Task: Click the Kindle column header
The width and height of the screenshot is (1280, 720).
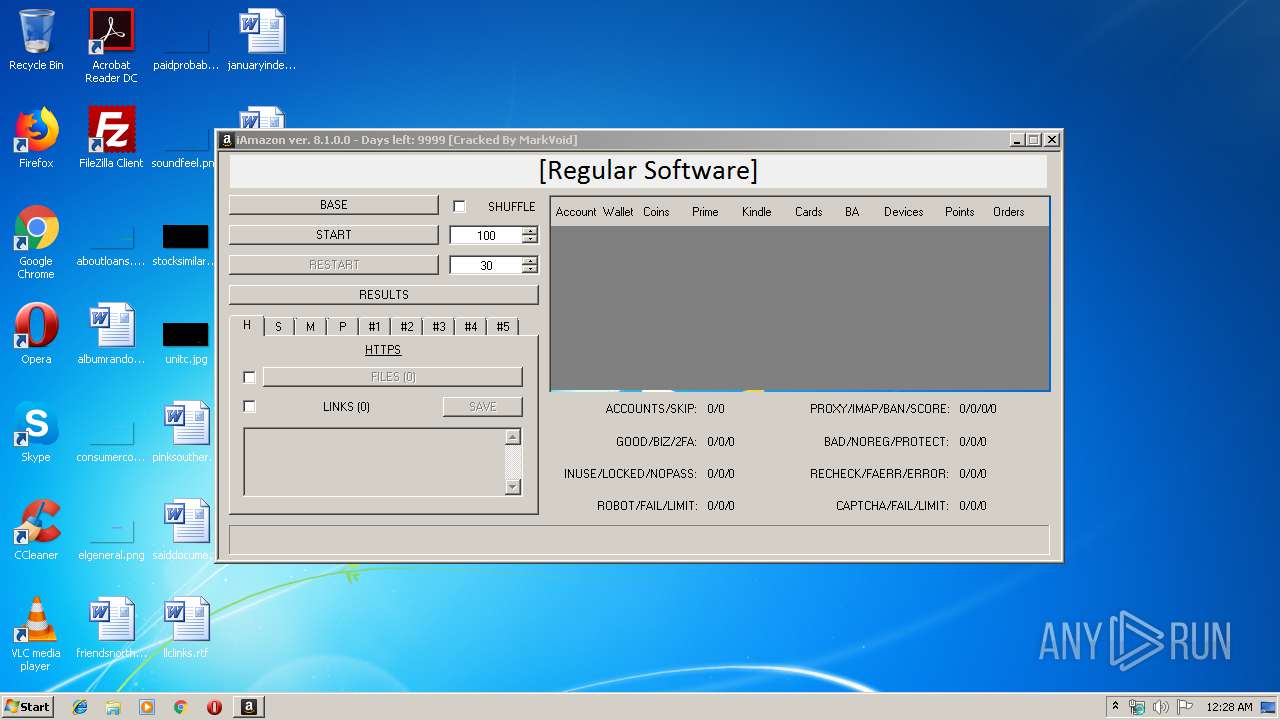Action: (x=756, y=212)
